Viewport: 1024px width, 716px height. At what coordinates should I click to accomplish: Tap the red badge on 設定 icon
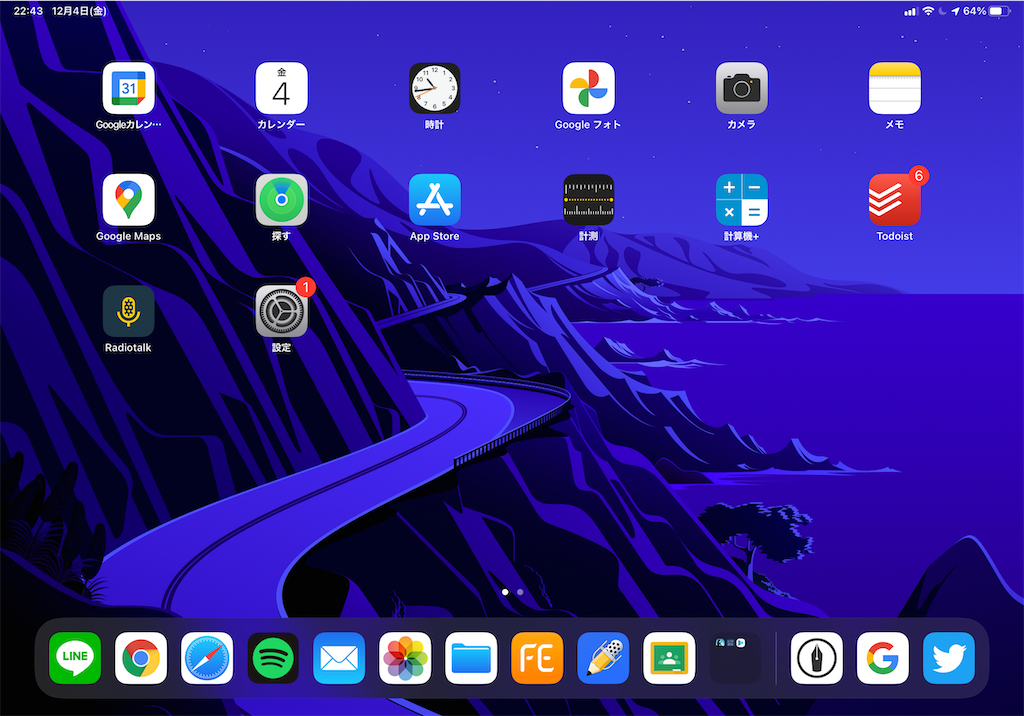tap(306, 287)
